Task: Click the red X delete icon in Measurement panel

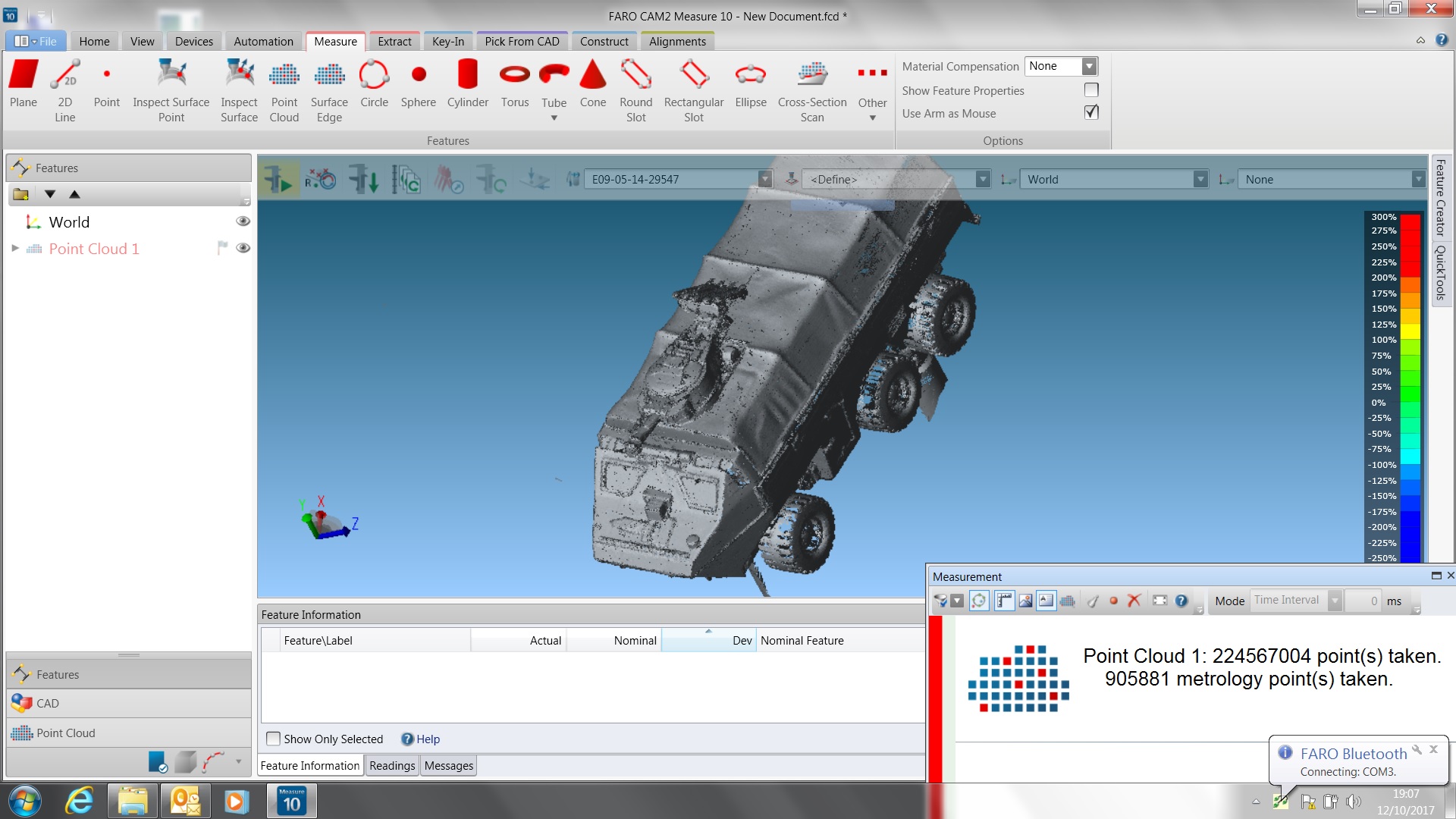Action: [x=1134, y=601]
